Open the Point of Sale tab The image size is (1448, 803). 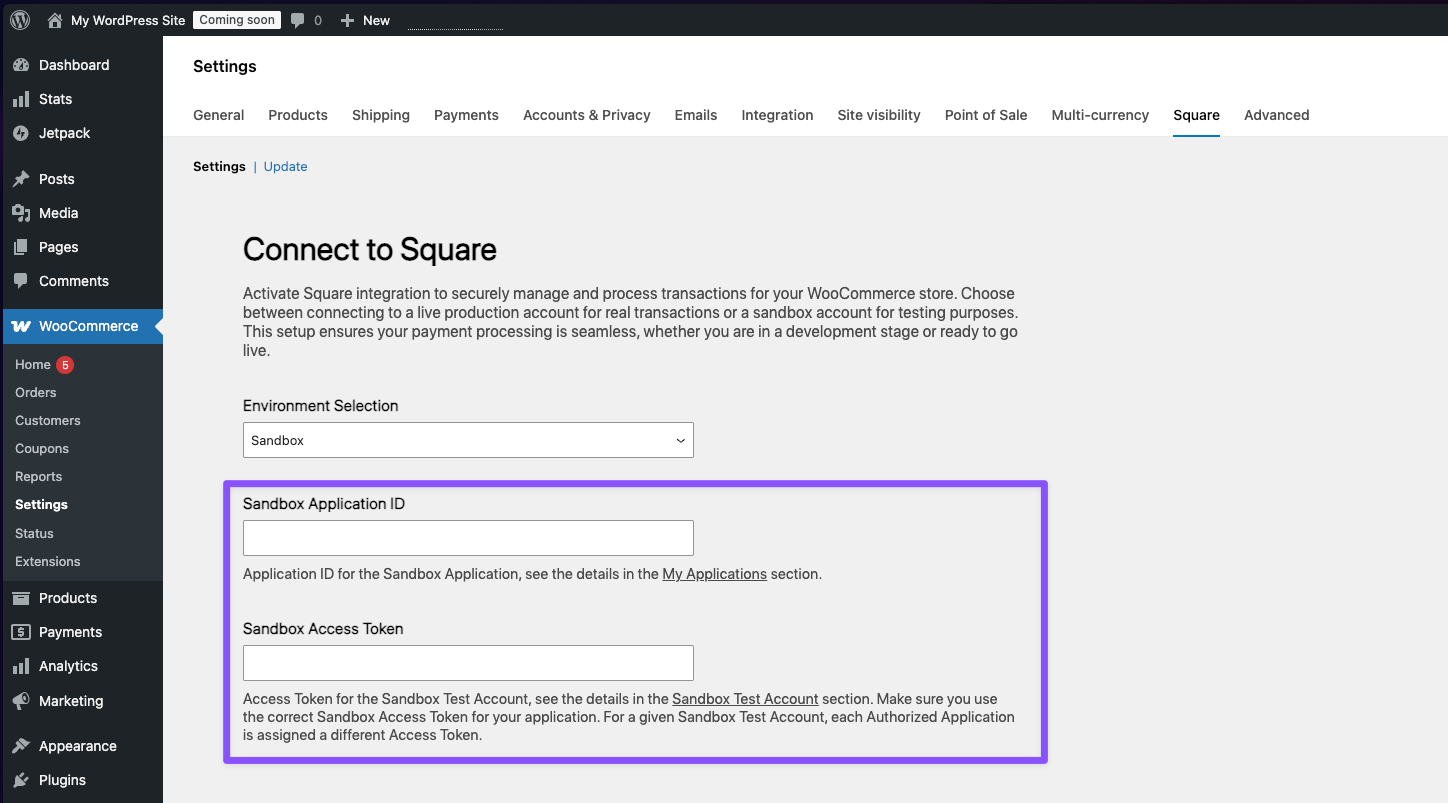click(985, 115)
